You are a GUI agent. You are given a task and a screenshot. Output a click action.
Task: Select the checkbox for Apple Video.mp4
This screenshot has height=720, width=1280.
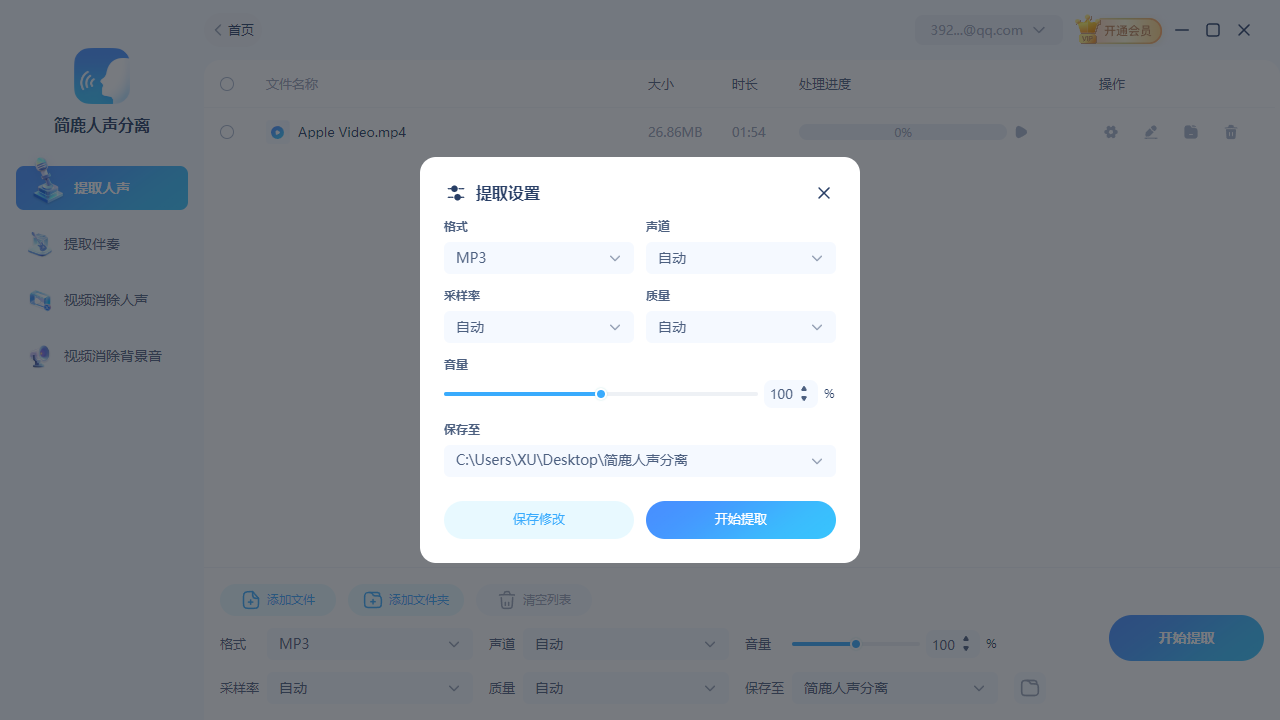tap(227, 132)
